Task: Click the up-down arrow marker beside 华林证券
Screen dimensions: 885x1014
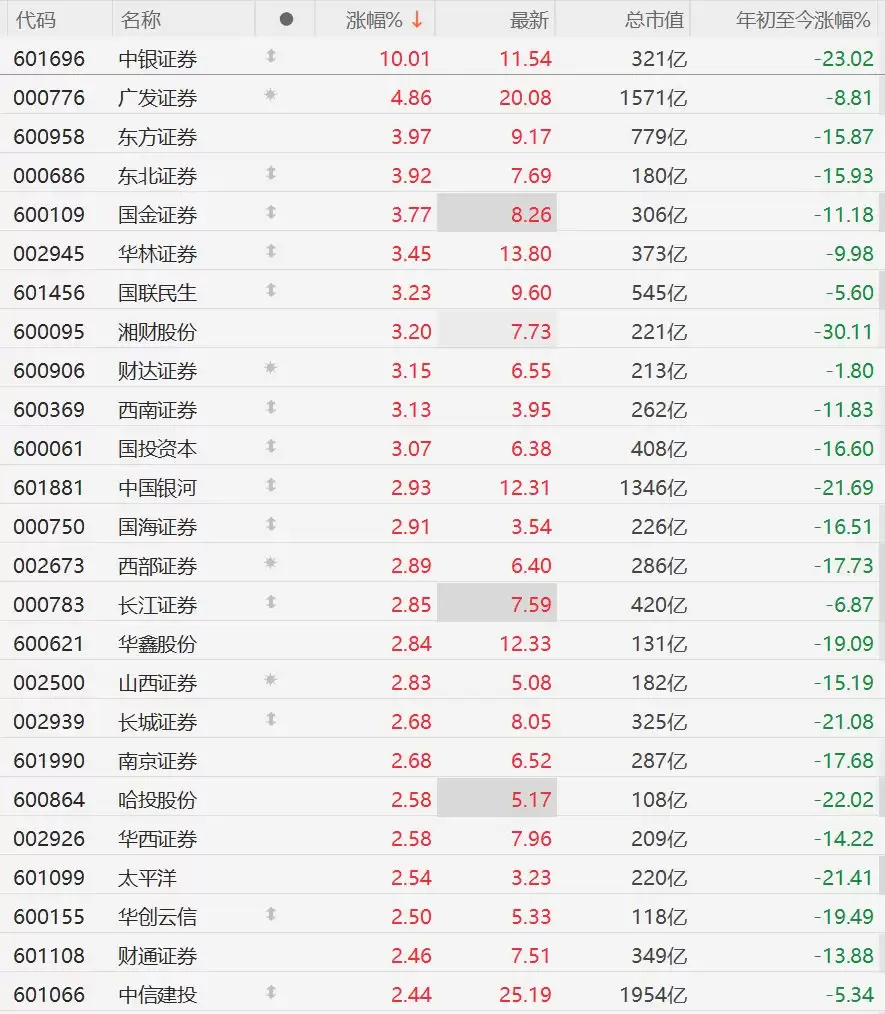Action: [x=271, y=251]
